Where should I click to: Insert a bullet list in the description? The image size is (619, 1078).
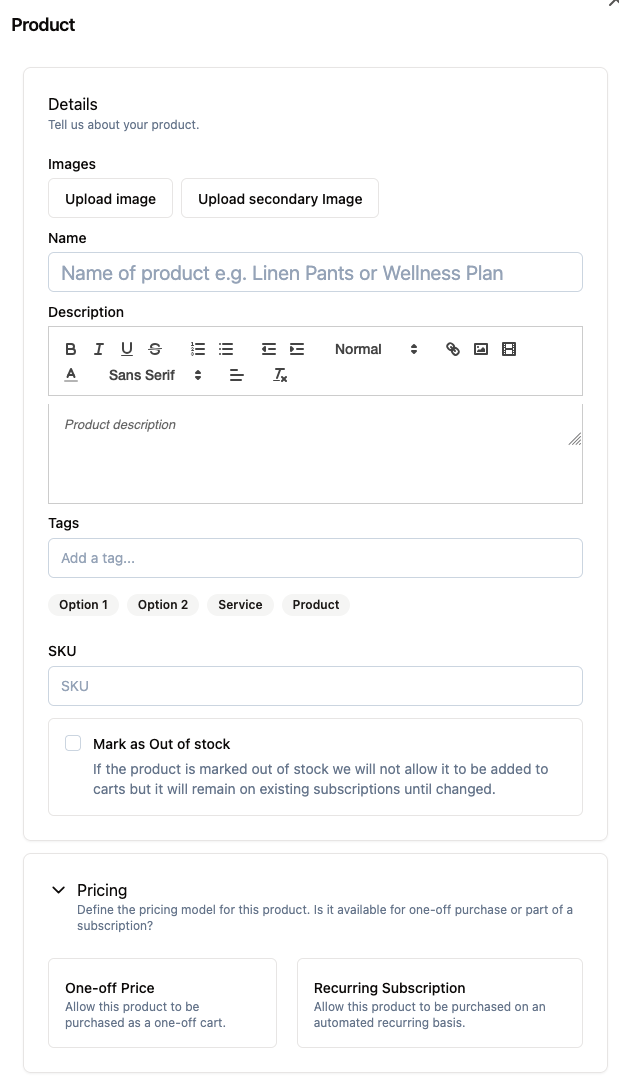pyautogui.click(x=225, y=349)
